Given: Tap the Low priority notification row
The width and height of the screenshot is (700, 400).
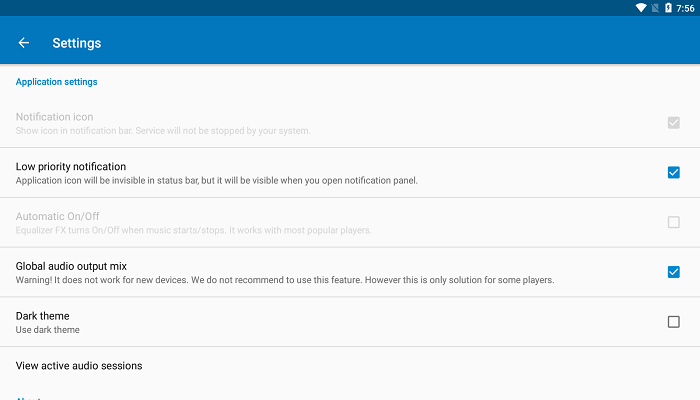Looking at the screenshot, I should click(300, 172).
